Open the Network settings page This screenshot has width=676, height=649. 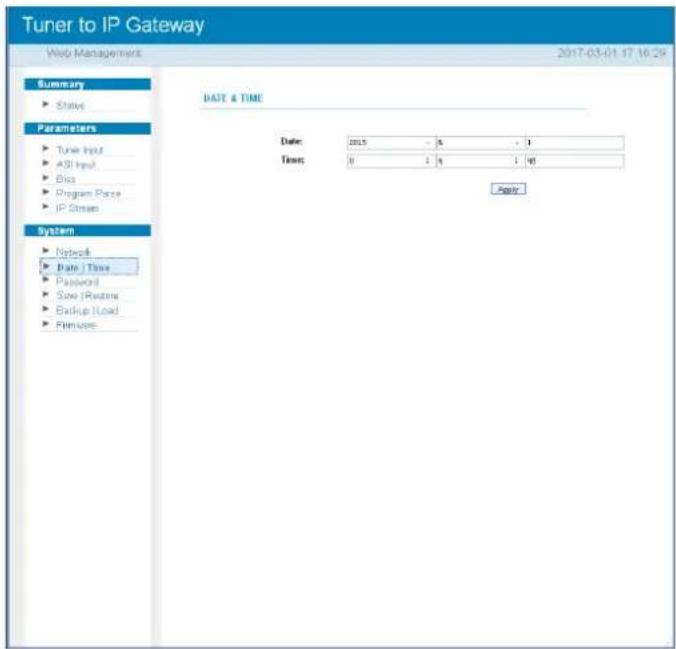73,252
